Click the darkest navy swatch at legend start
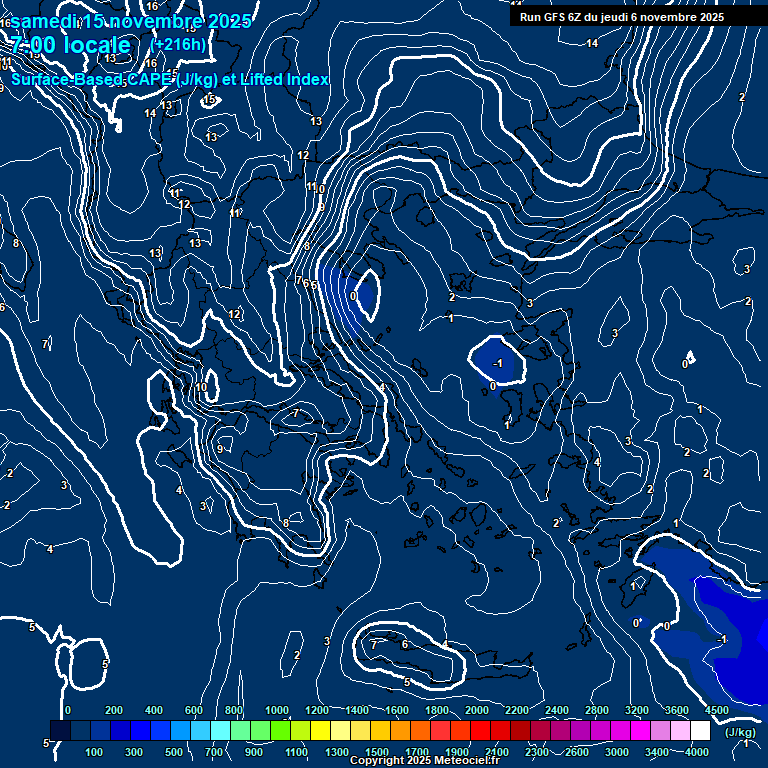 [x=60, y=731]
